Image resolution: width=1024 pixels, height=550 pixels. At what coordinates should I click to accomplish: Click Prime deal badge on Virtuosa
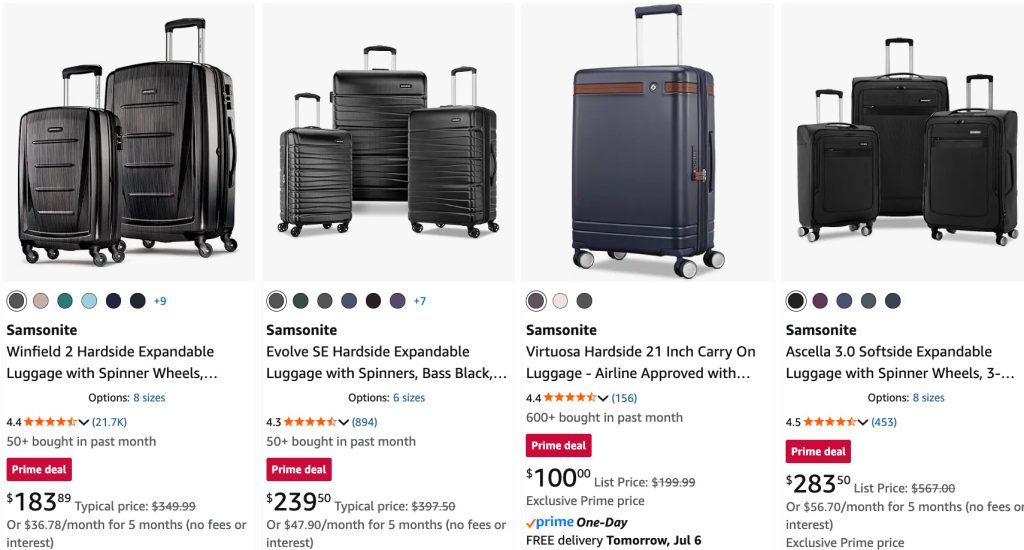[558, 446]
